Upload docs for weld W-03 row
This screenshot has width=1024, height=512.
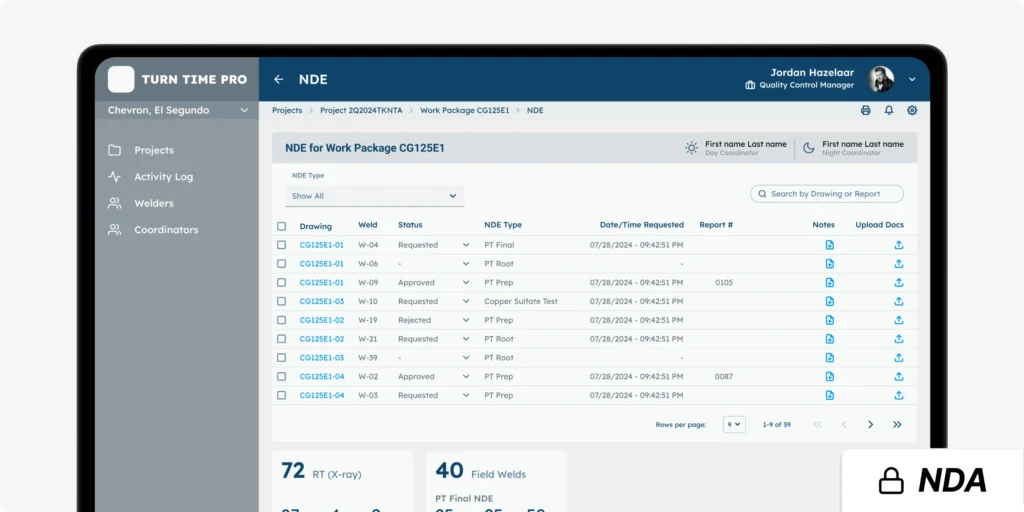(x=898, y=395)
